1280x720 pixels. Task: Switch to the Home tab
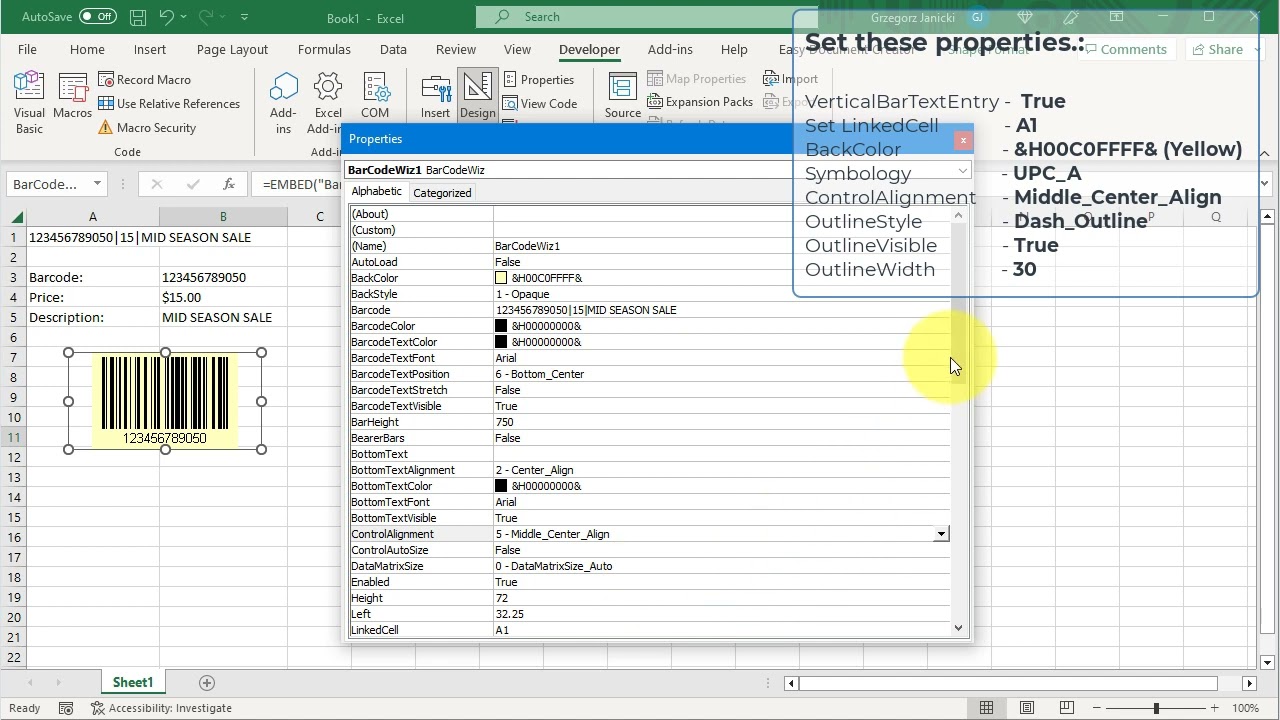click(87, 49)
